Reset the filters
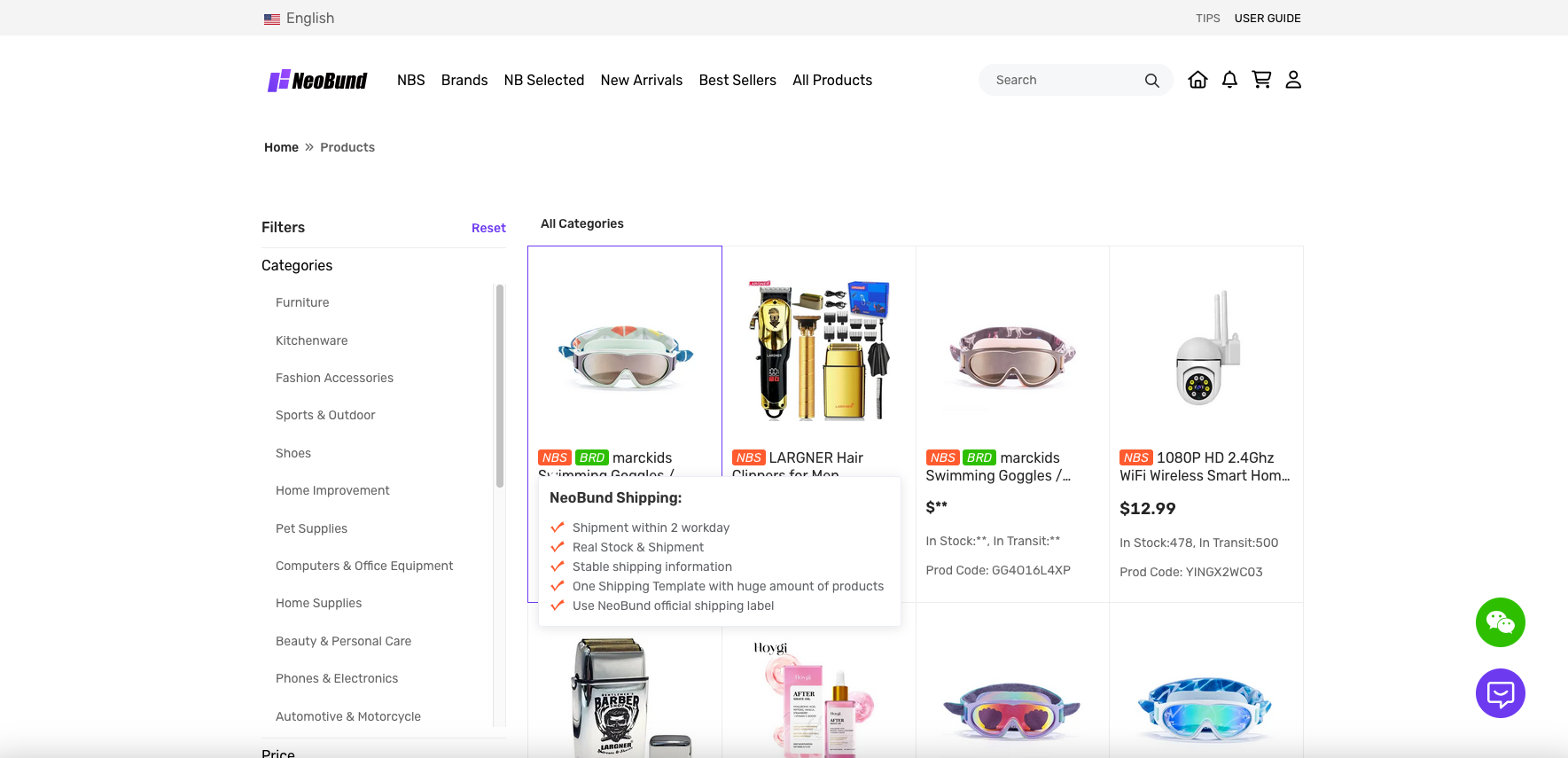Image resolution: width=1568 pixels, height=758 pixels. (488, 228)
